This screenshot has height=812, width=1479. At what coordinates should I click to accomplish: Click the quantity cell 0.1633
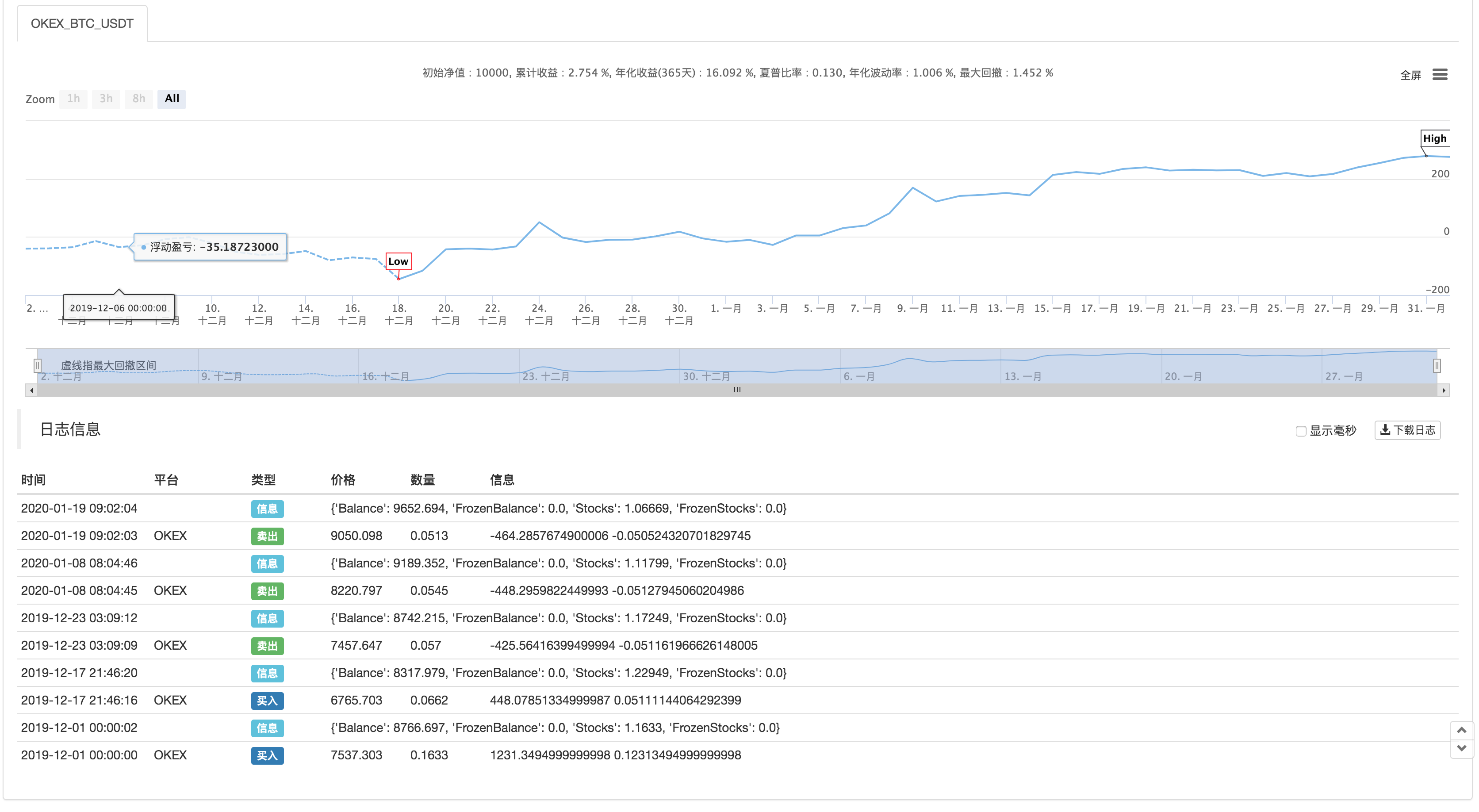tap(429, 755)
